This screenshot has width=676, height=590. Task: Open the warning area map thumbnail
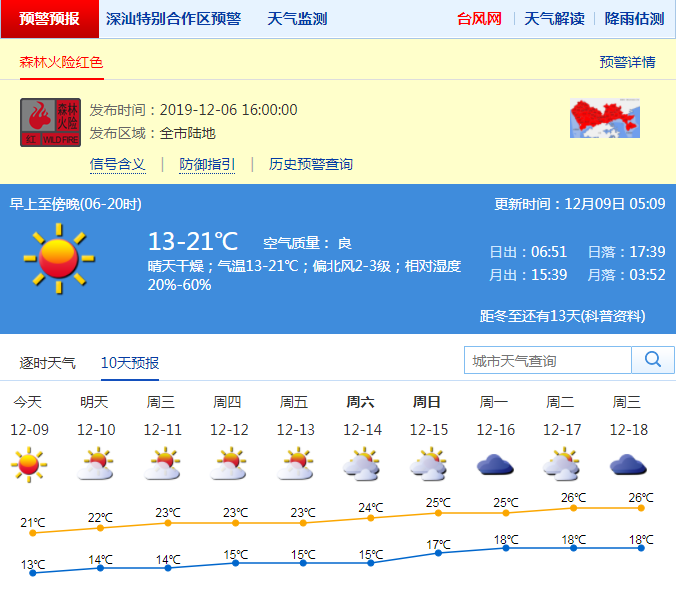tap(604, 118)
